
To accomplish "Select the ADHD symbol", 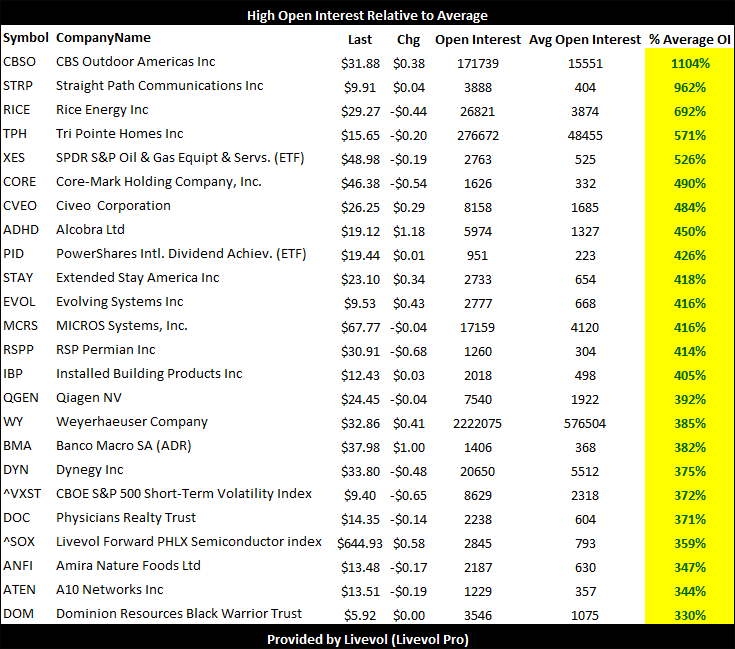I will (x=21, y=230).
